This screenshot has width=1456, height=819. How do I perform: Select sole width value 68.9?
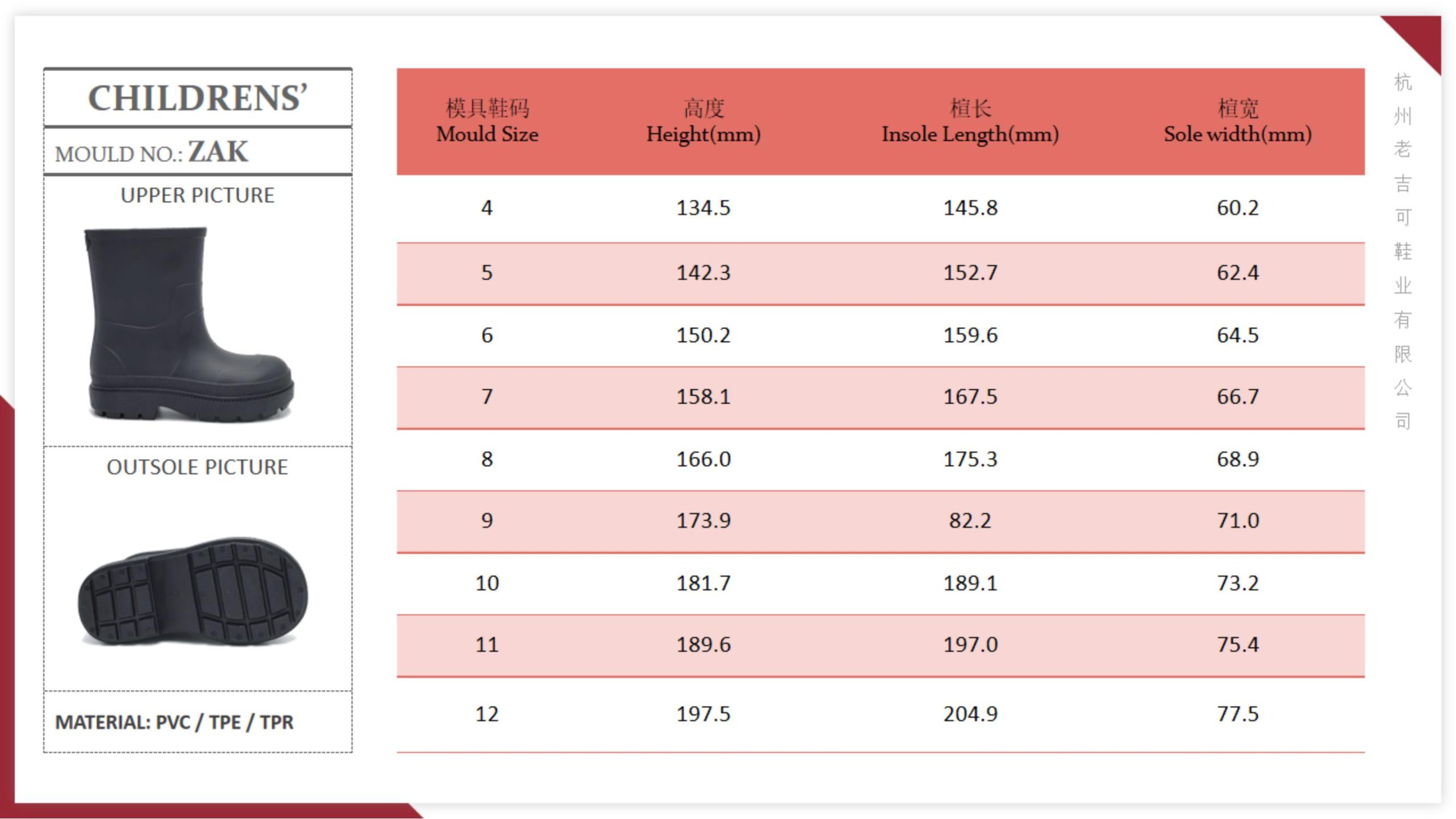(x=1238, y=459)
